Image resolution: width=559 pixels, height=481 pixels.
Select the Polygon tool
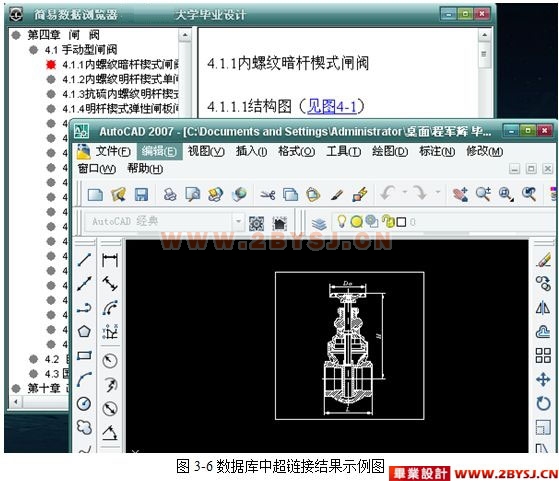click(x=84, y=332)
